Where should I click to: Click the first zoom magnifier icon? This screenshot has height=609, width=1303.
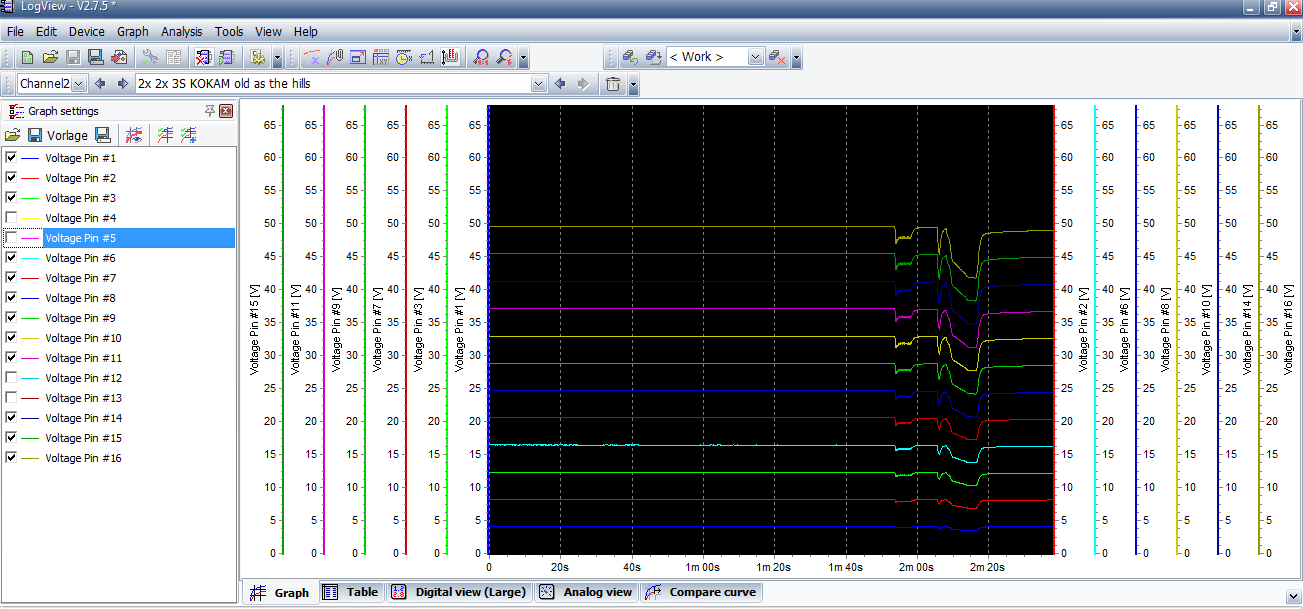coord(482,57)
